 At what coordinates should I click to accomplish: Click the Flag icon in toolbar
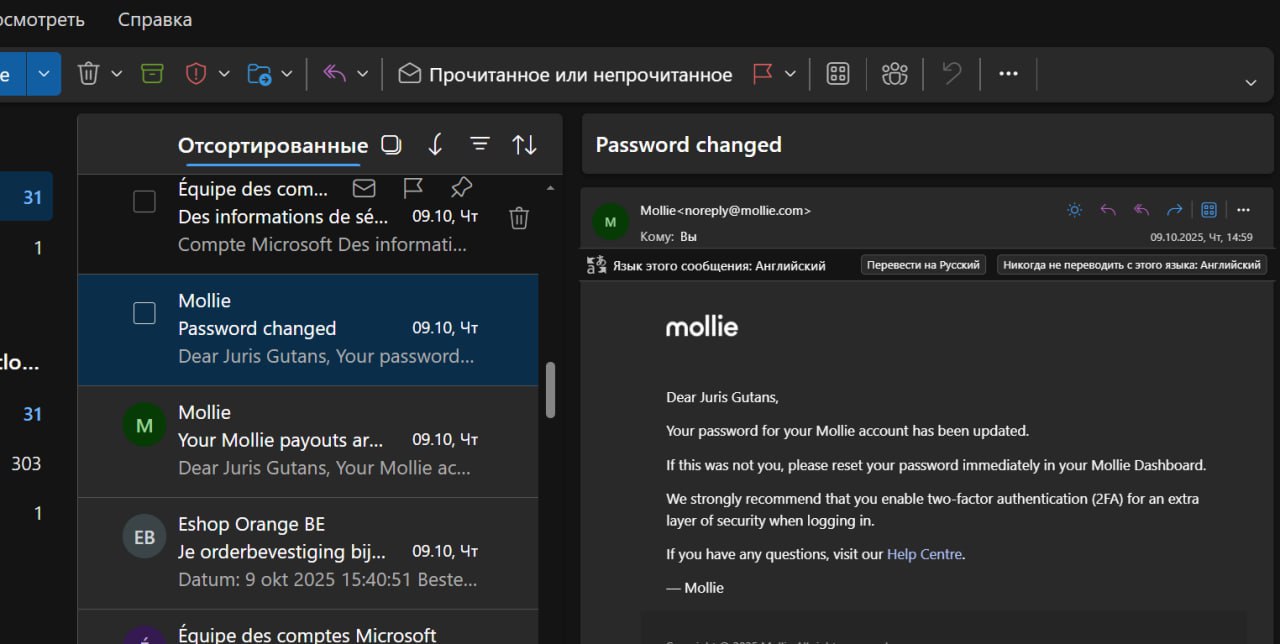pos(763,74)
